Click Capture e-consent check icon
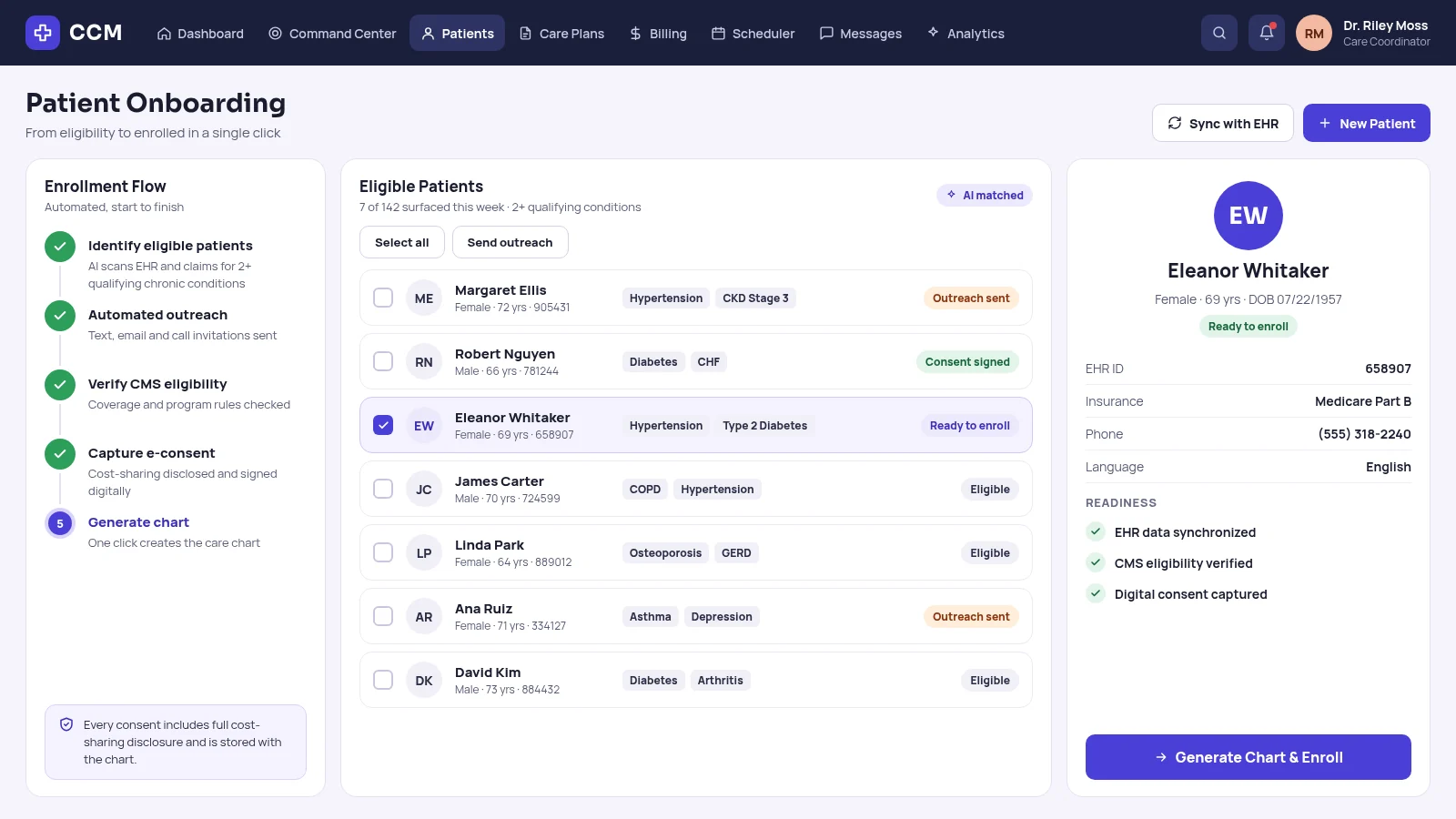 [60, 454]
